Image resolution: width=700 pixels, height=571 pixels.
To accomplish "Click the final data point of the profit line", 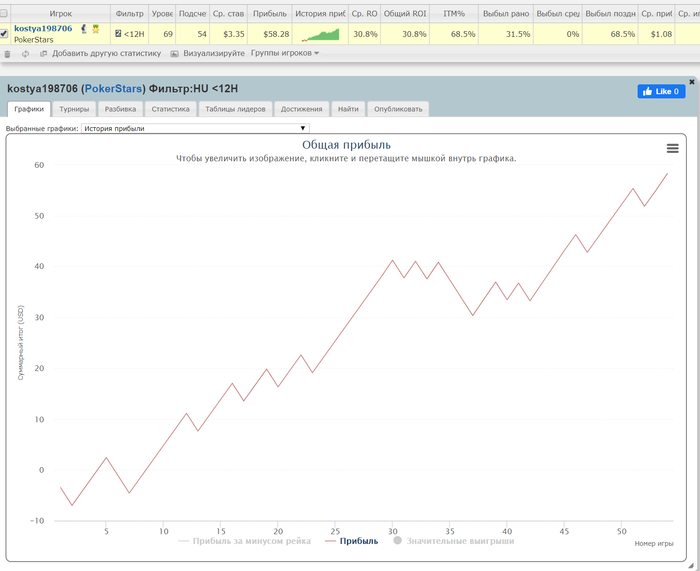I will click(667, 174).
